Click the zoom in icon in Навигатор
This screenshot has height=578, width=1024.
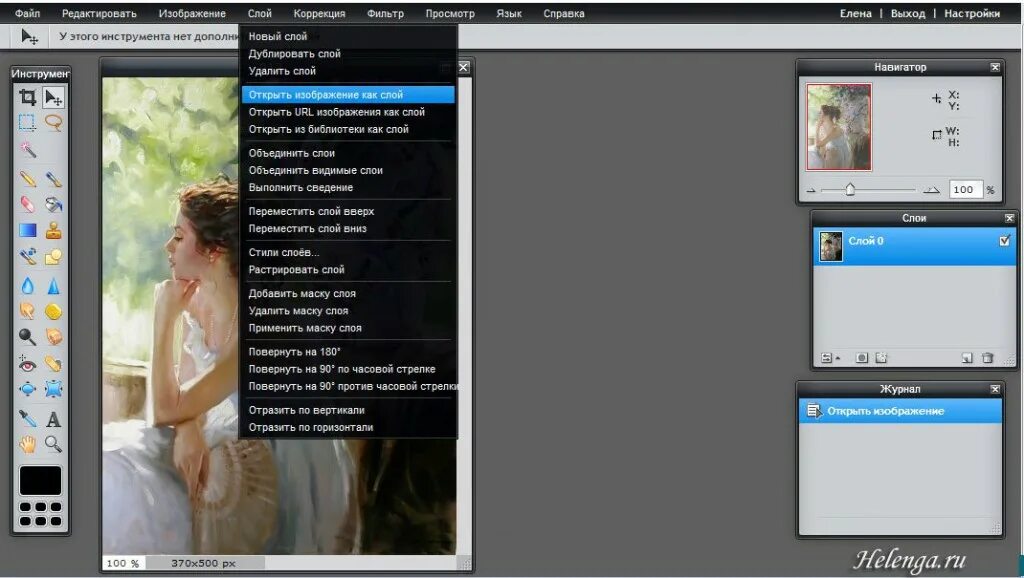(931, 190)
